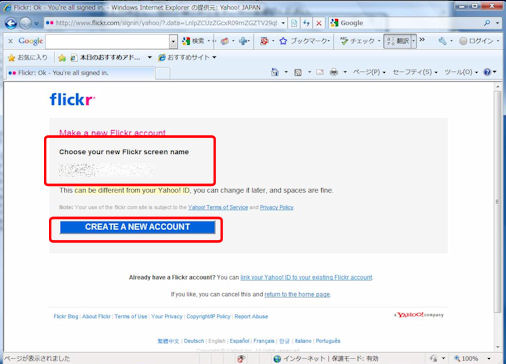
Task: Click add to favorites bar star icon
Action: [x=62, y=58]
